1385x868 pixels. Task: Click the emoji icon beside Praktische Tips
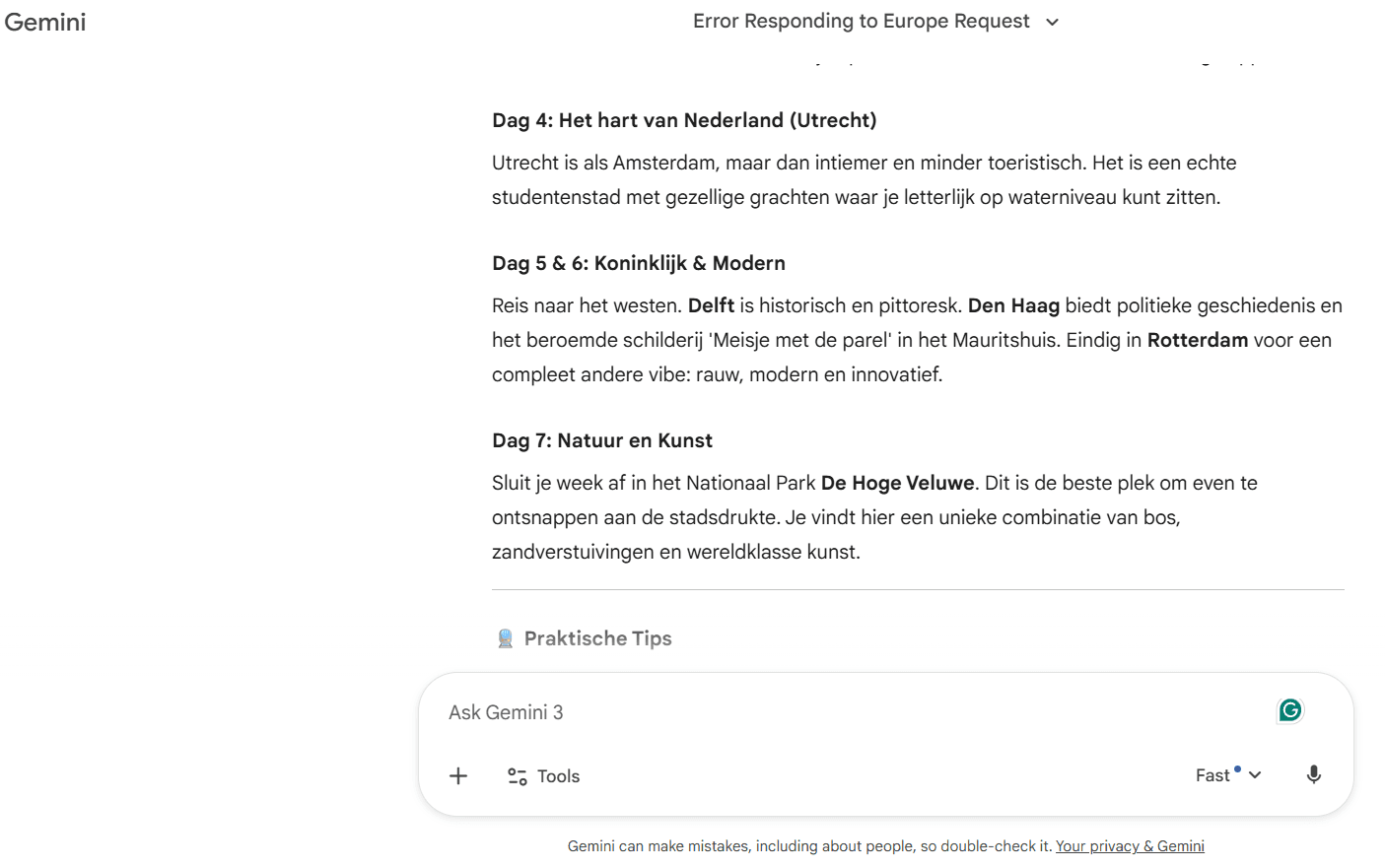pyautogui.click(x=506, y=638)
